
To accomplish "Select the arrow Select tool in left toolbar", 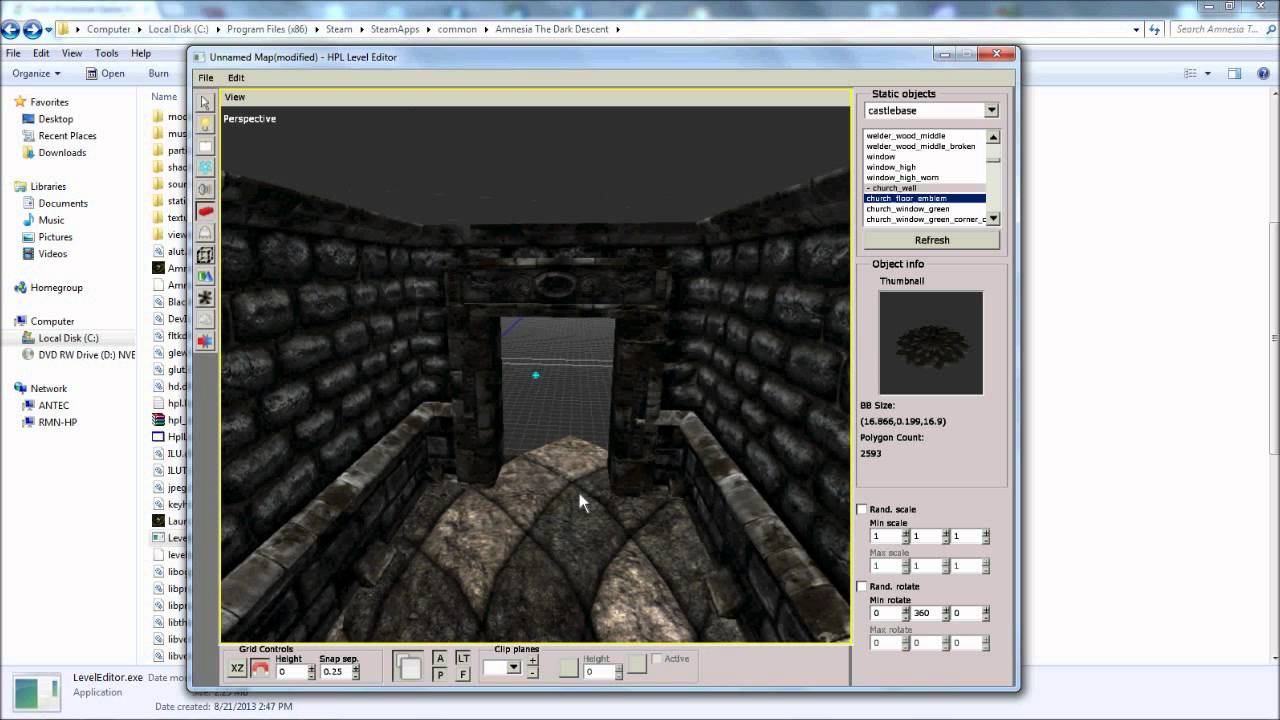I will pyautogui.click(x=205, y=103).
